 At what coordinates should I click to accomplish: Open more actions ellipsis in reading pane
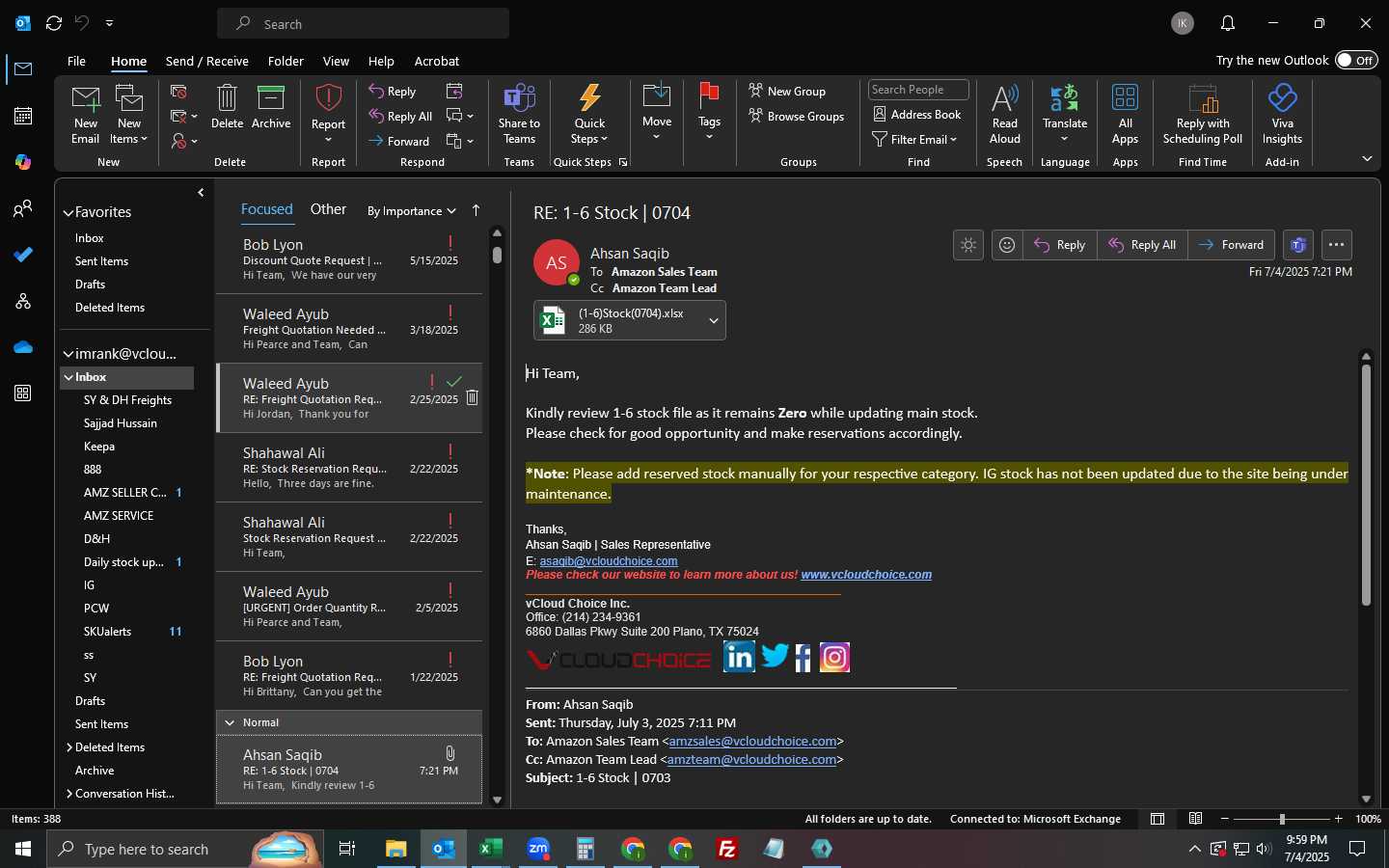tap(1336, 245)
